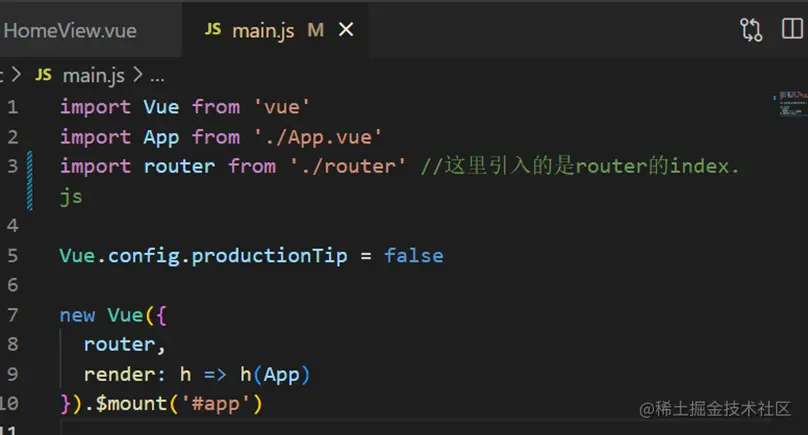Click $mount on line 10
Image resolution: width=808 pixels, height=435 pixels.
point(131,404)
